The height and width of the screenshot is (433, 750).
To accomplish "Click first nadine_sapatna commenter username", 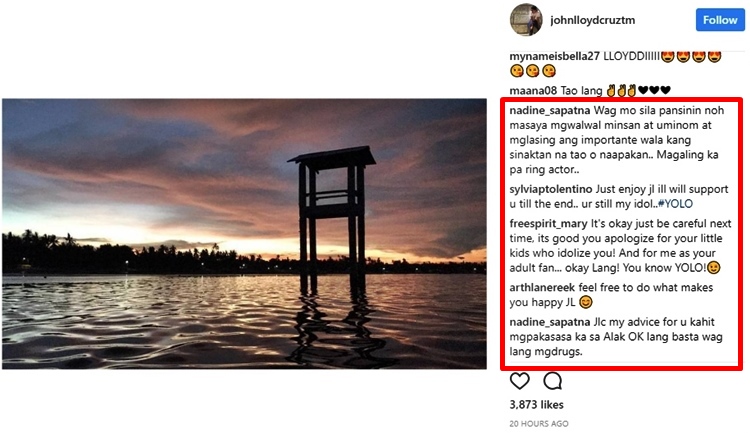I will [x=549, y=110].
